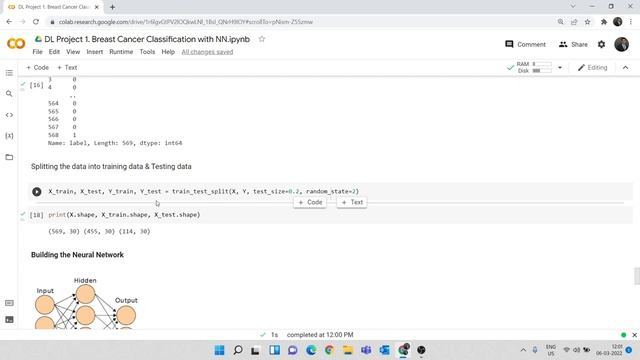
Task: Click the Disk usage bar
Action: [542, 71]
